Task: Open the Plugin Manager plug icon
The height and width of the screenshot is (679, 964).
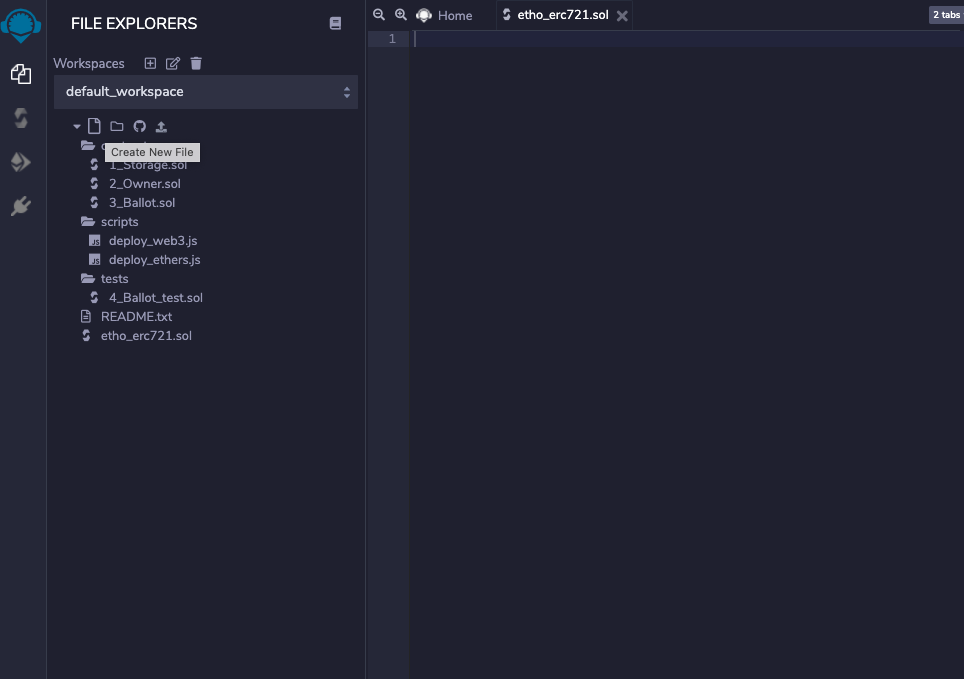Action: 21,206
